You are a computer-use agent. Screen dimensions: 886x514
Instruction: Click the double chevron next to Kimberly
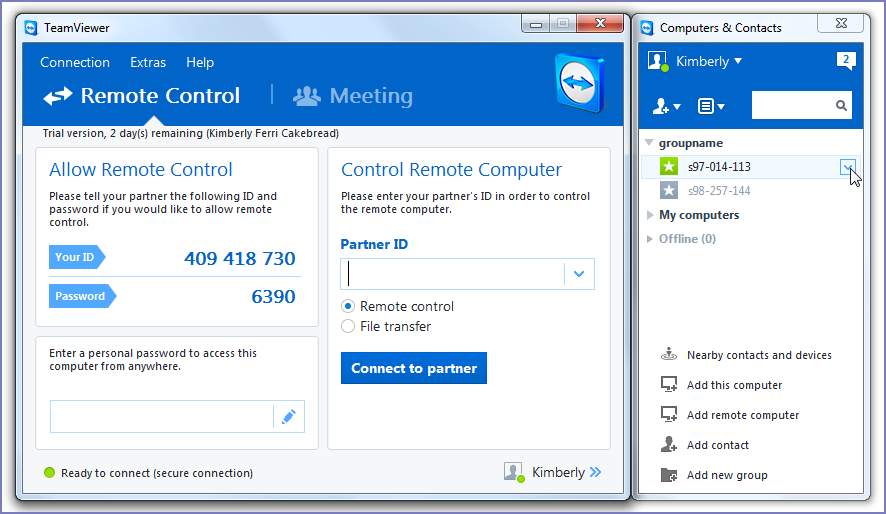[x=595, y=472]
